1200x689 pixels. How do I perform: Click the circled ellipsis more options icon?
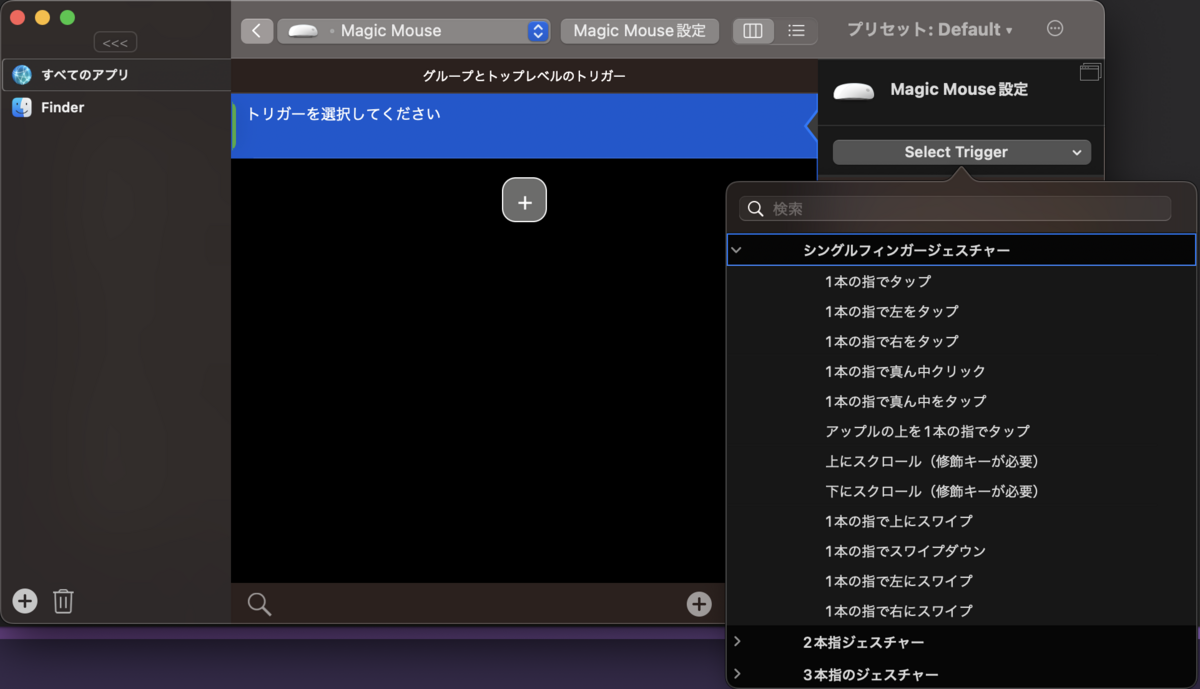pyautogui.click(x=1055, y=29)
